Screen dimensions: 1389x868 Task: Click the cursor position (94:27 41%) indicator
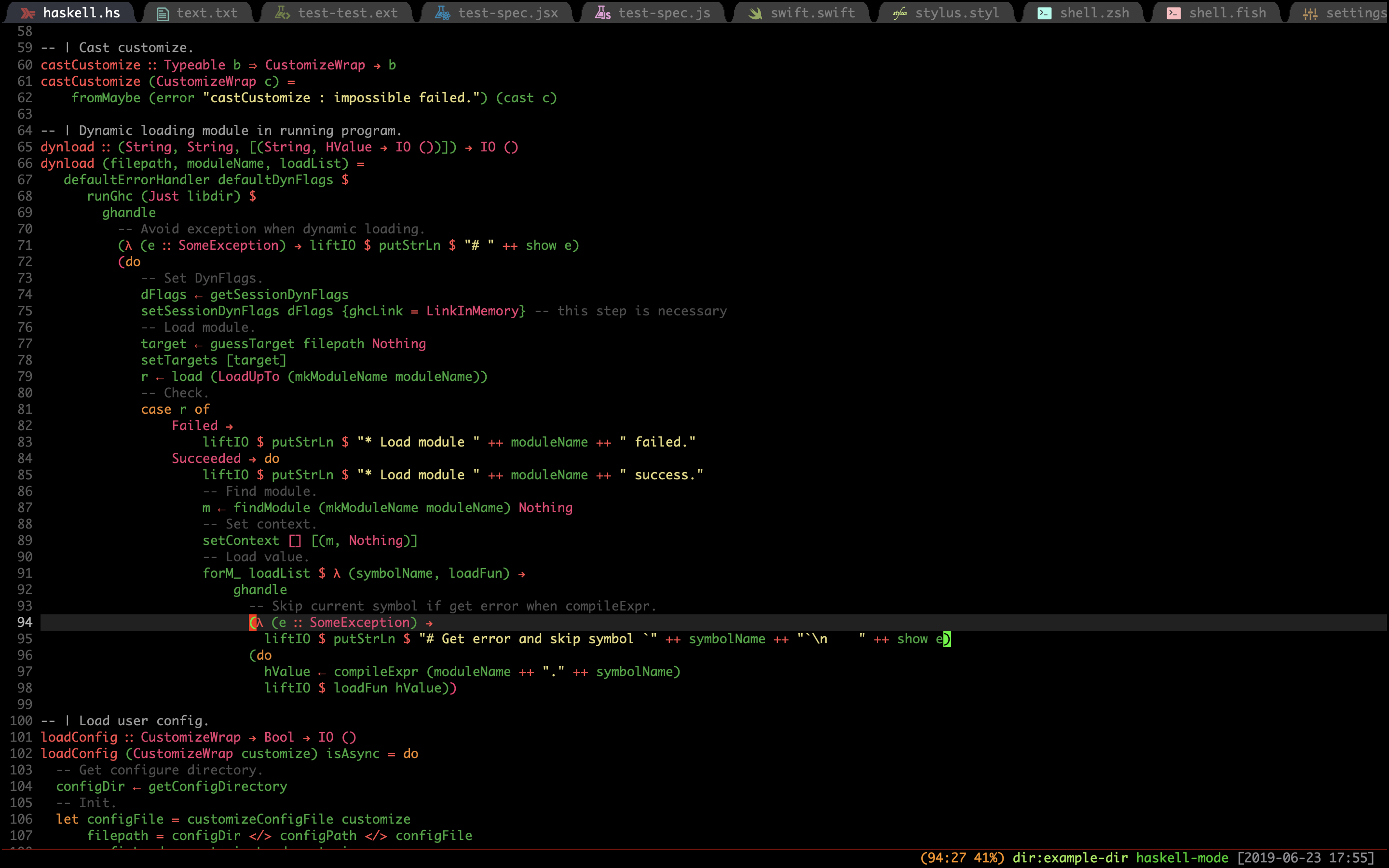click(962, 858)
